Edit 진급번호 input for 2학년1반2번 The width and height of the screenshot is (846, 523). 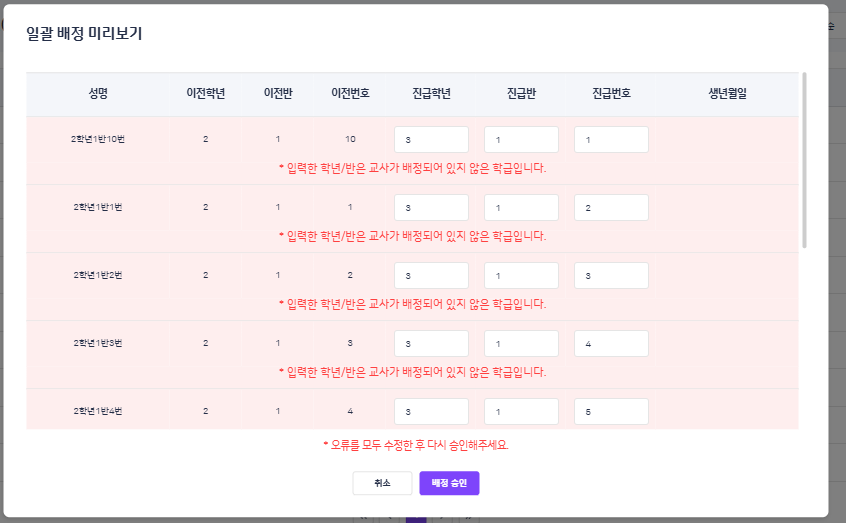click(x=611, y=276)
